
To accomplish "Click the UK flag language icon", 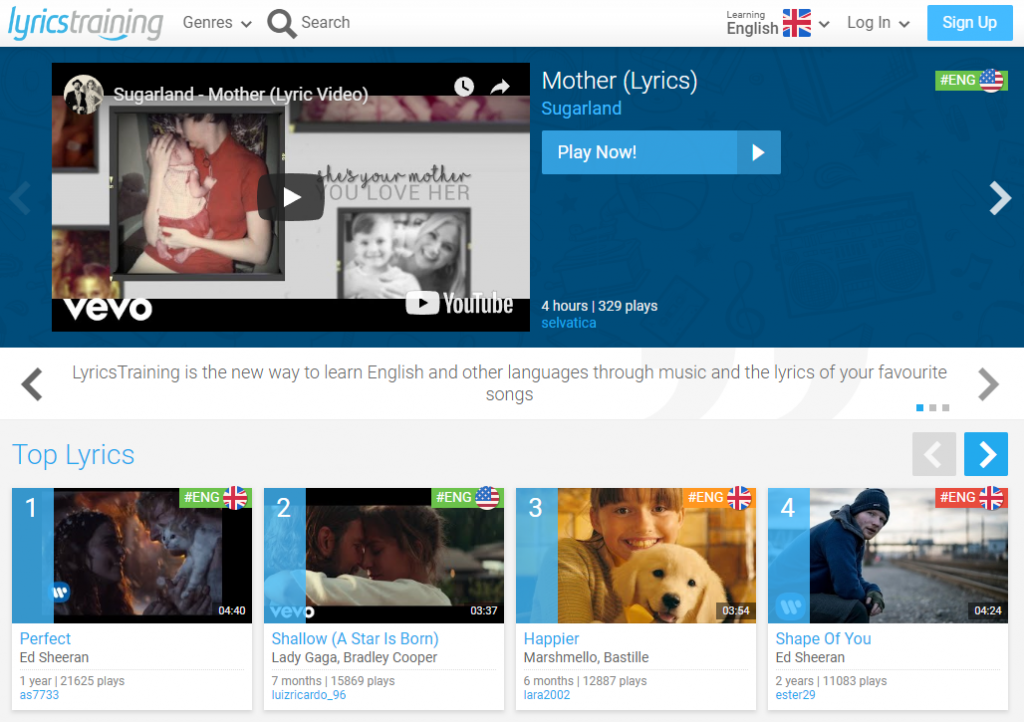I will (x=796, y=23).
